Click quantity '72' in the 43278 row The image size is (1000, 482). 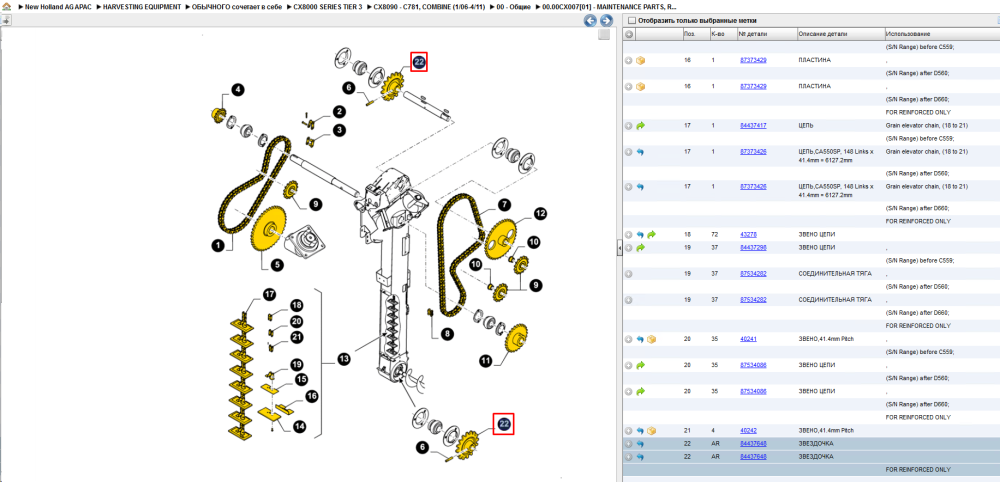714,235
